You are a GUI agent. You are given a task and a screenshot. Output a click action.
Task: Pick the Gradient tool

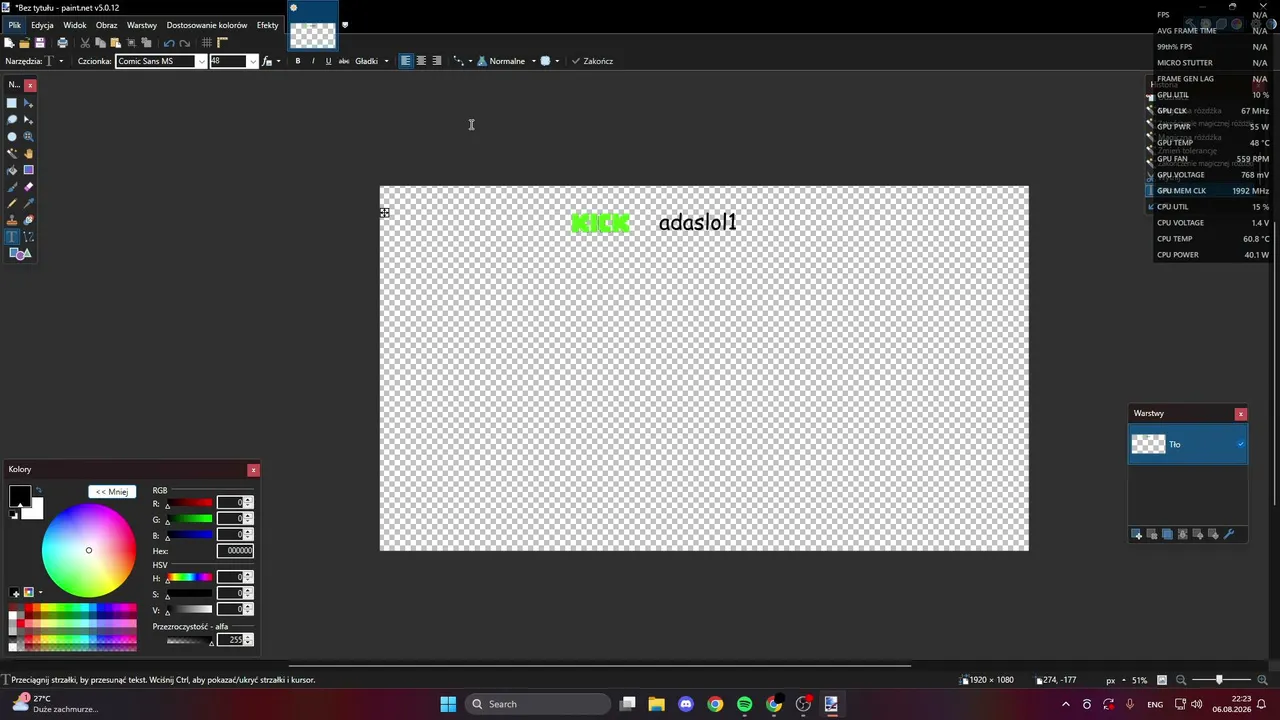(x=28, y=170)
